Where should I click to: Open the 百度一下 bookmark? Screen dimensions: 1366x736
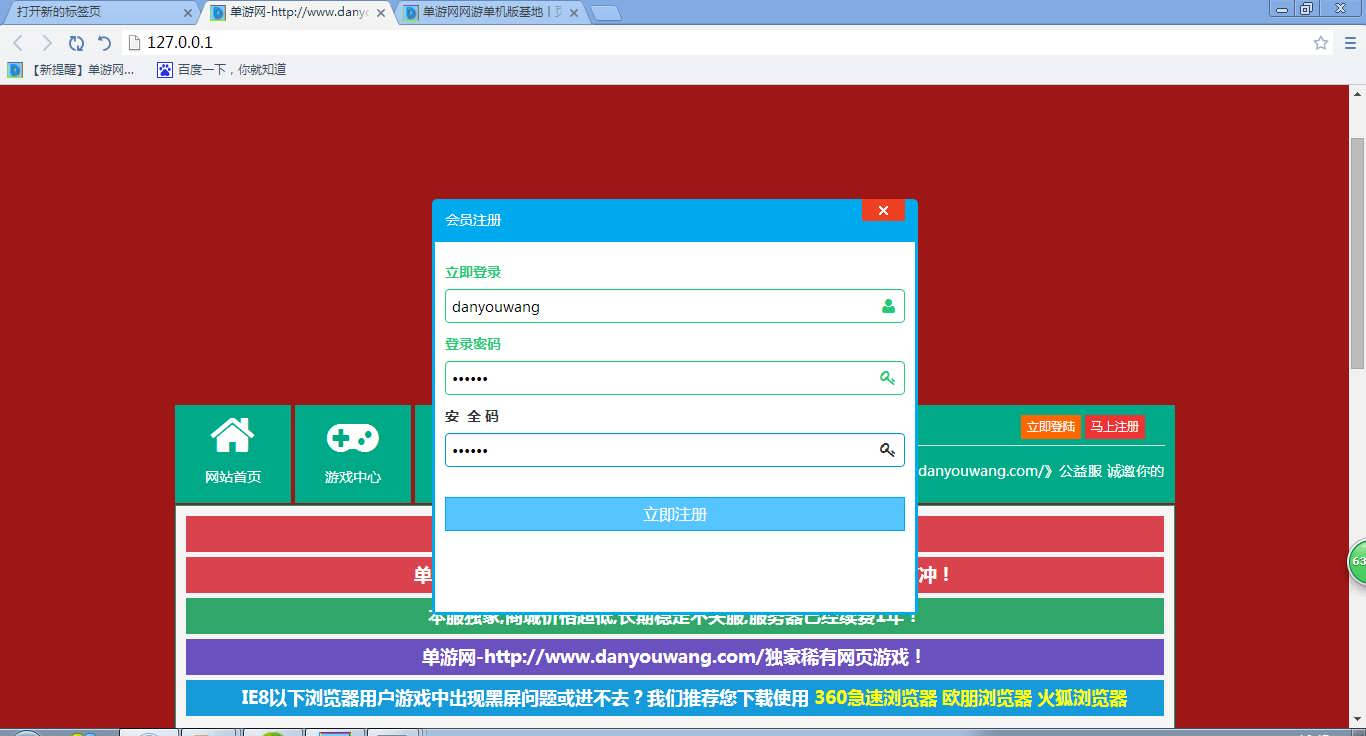(222, 70)
